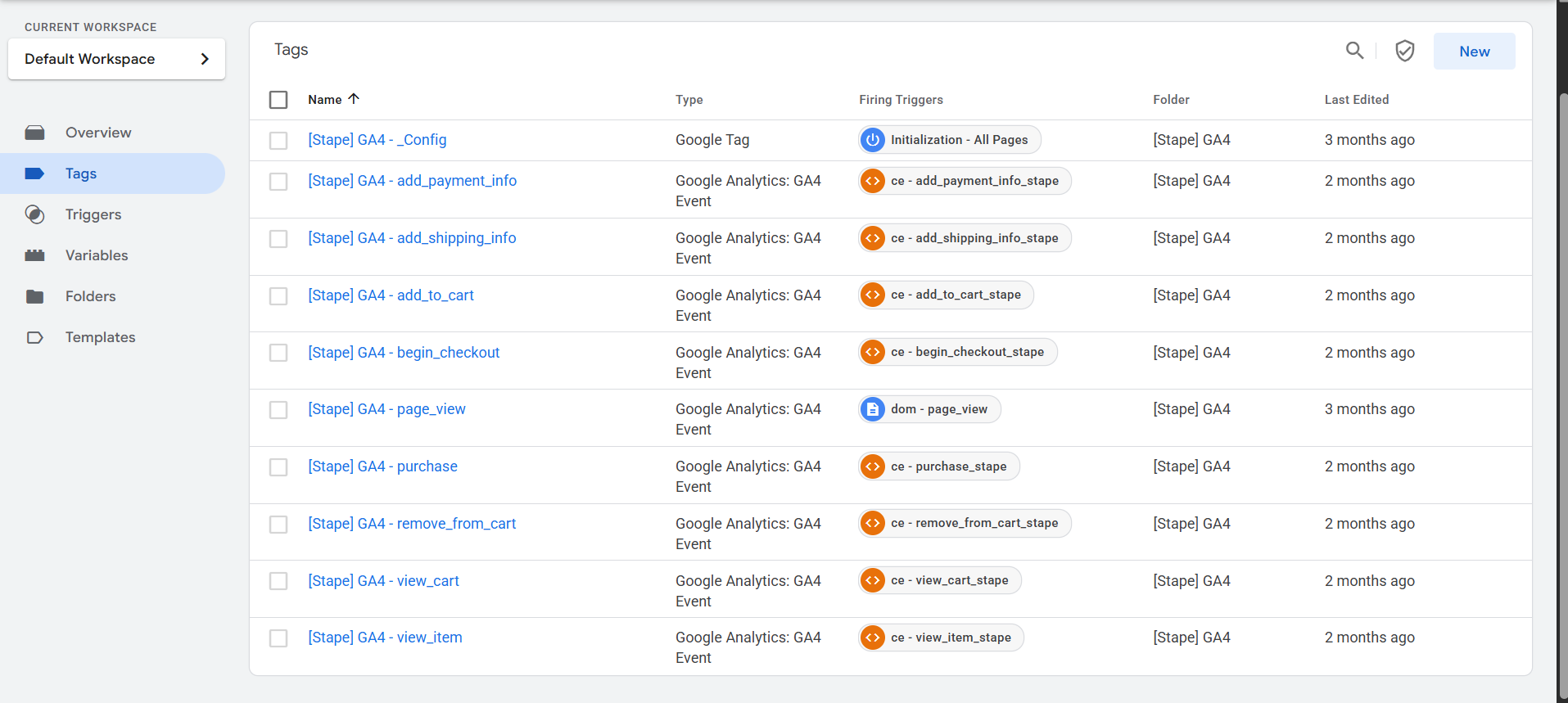Click the dom page_view trigger document icon

(873, 409)
